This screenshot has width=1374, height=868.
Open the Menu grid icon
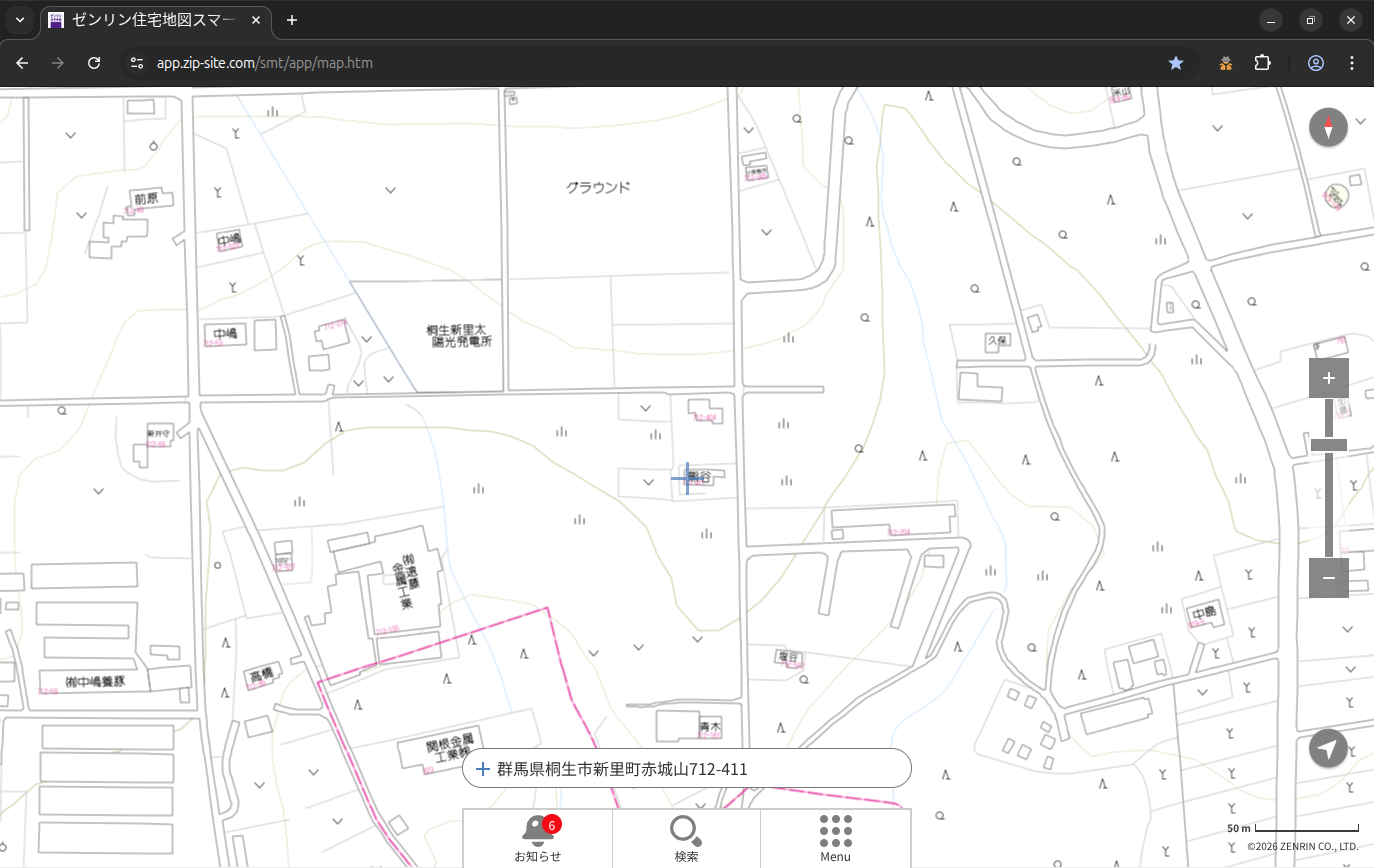point(835,830)
